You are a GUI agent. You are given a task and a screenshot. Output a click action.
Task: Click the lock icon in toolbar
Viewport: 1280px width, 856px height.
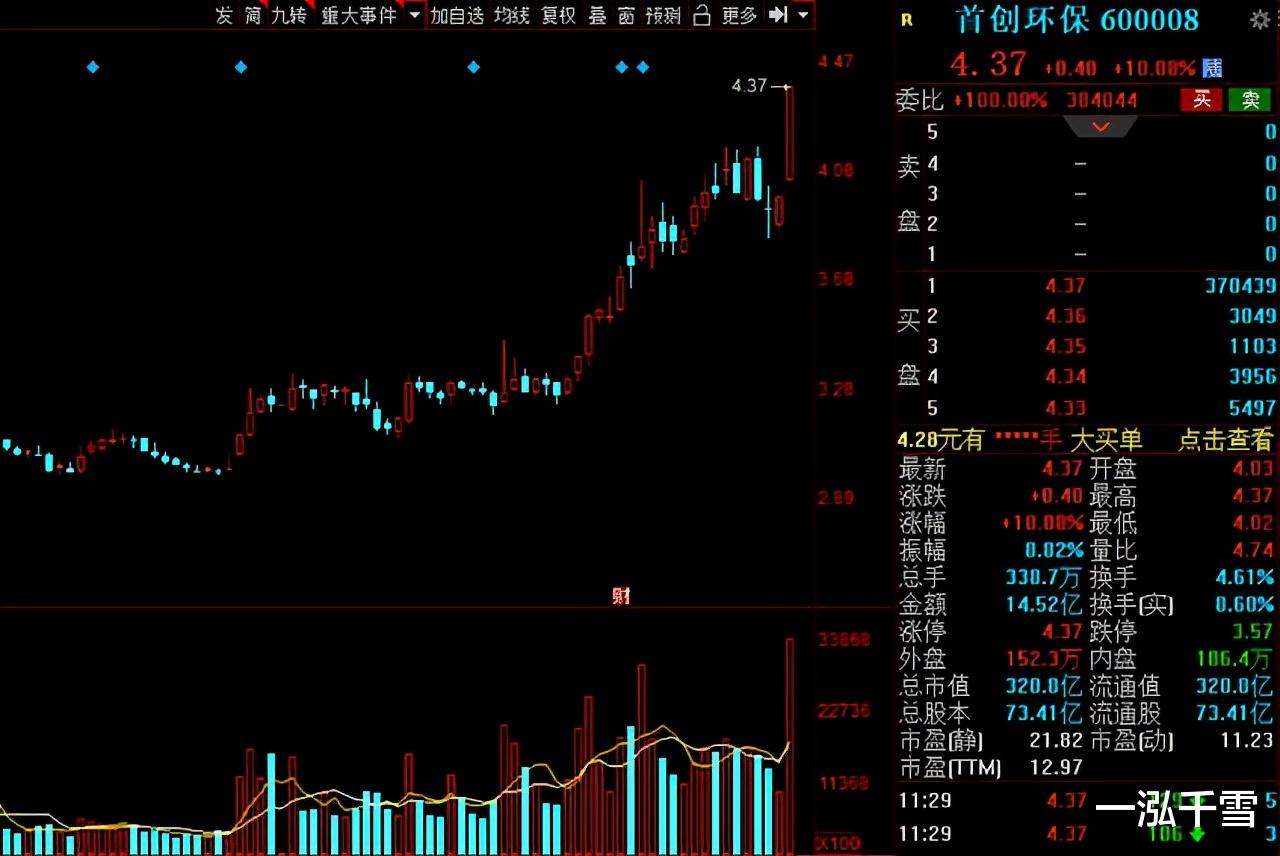click(x=702, y=15)
